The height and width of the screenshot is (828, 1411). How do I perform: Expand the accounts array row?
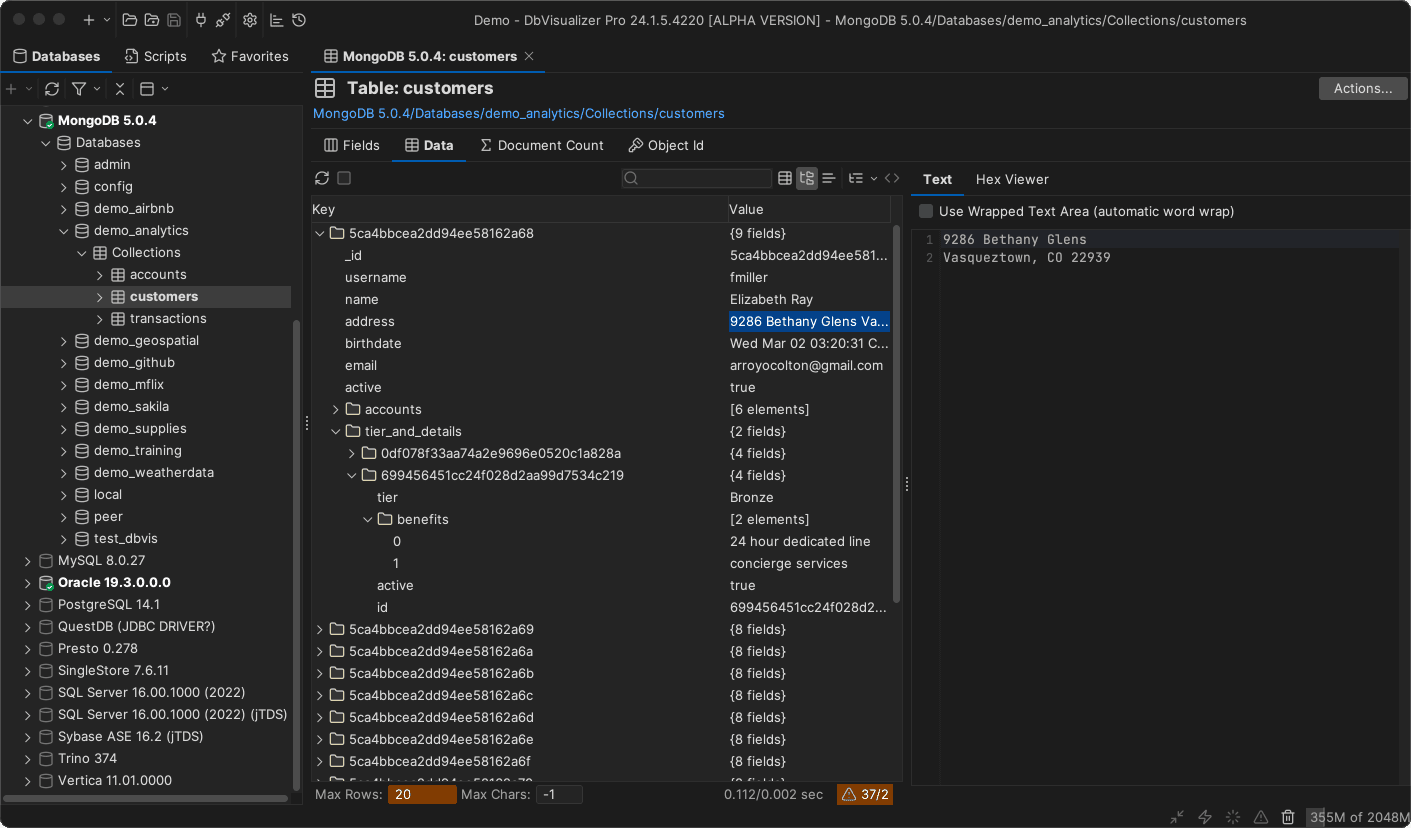coord(336,409)
